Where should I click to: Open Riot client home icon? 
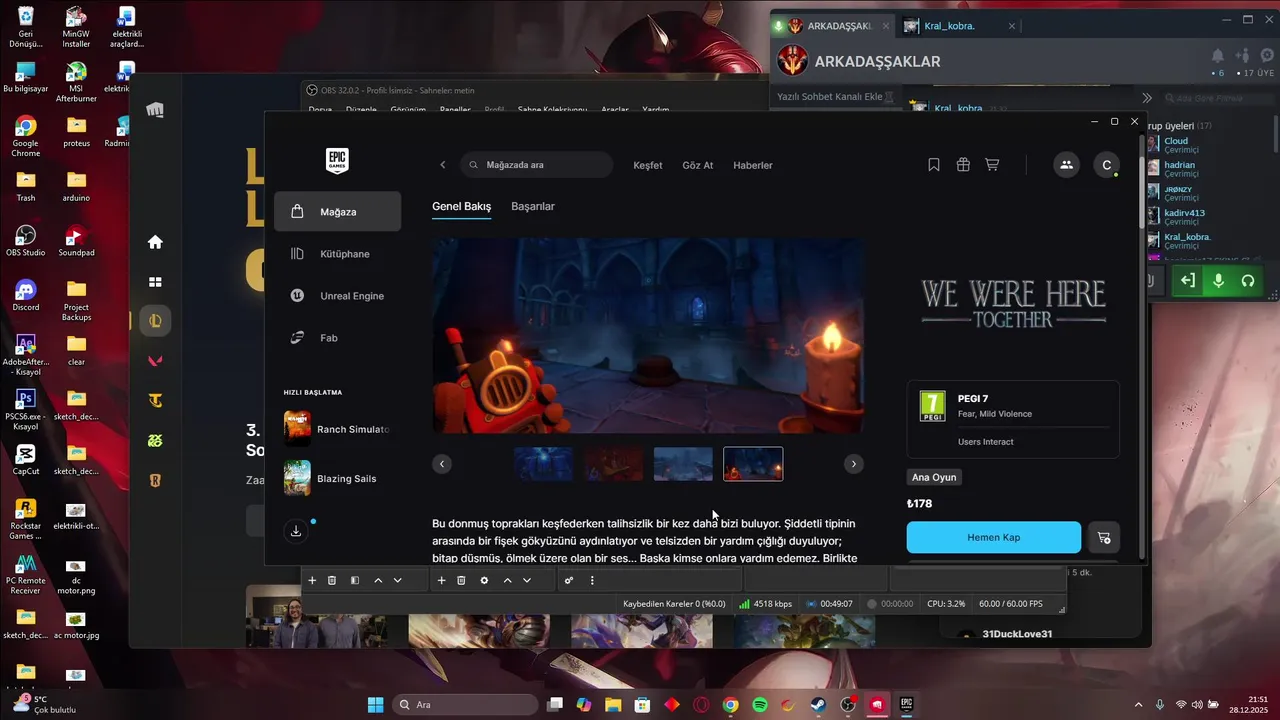[155, 242]
